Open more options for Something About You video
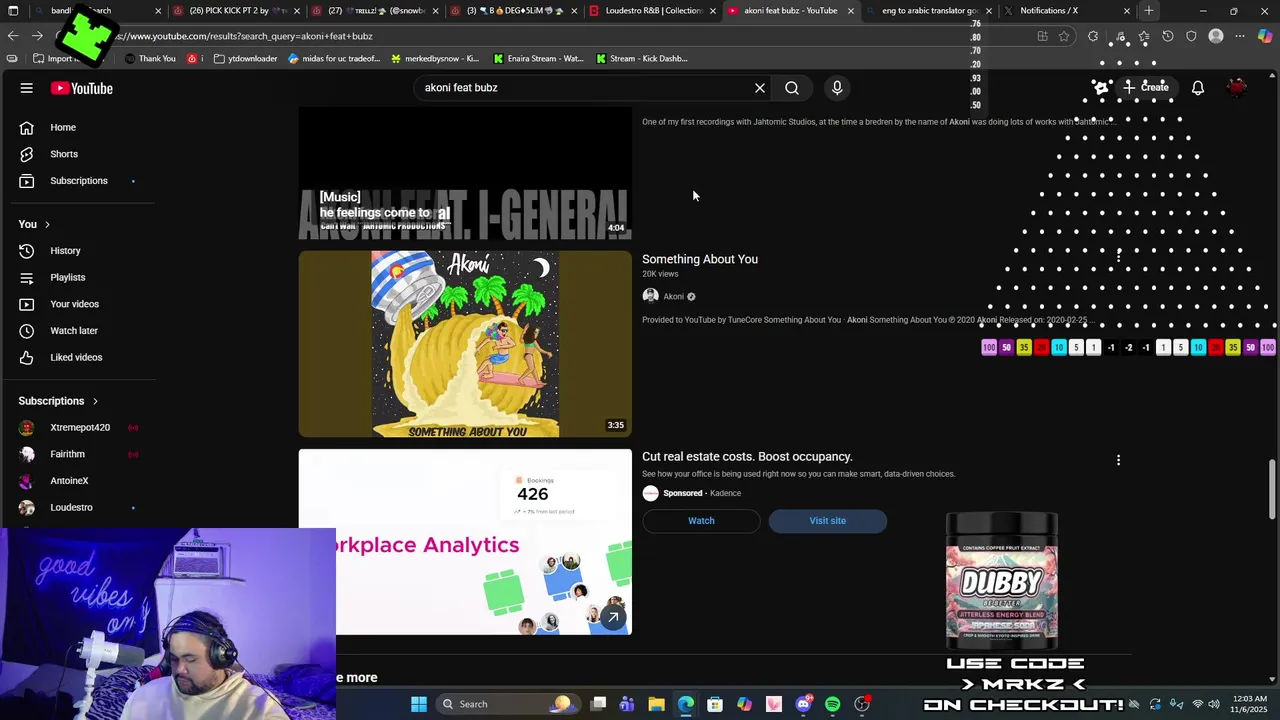The width and height of the screenshot is (1280, 720). [1118, 258]
